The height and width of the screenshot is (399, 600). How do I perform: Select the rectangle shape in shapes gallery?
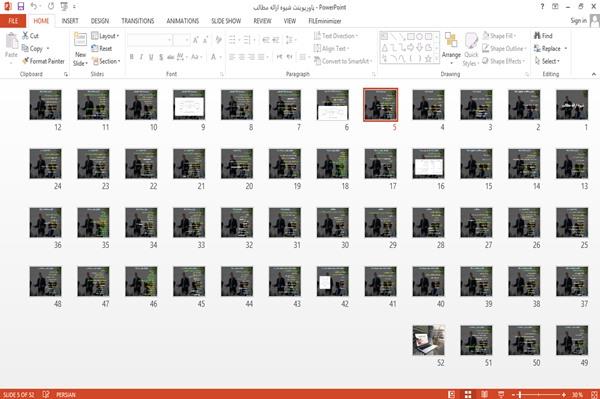[411, 36]
